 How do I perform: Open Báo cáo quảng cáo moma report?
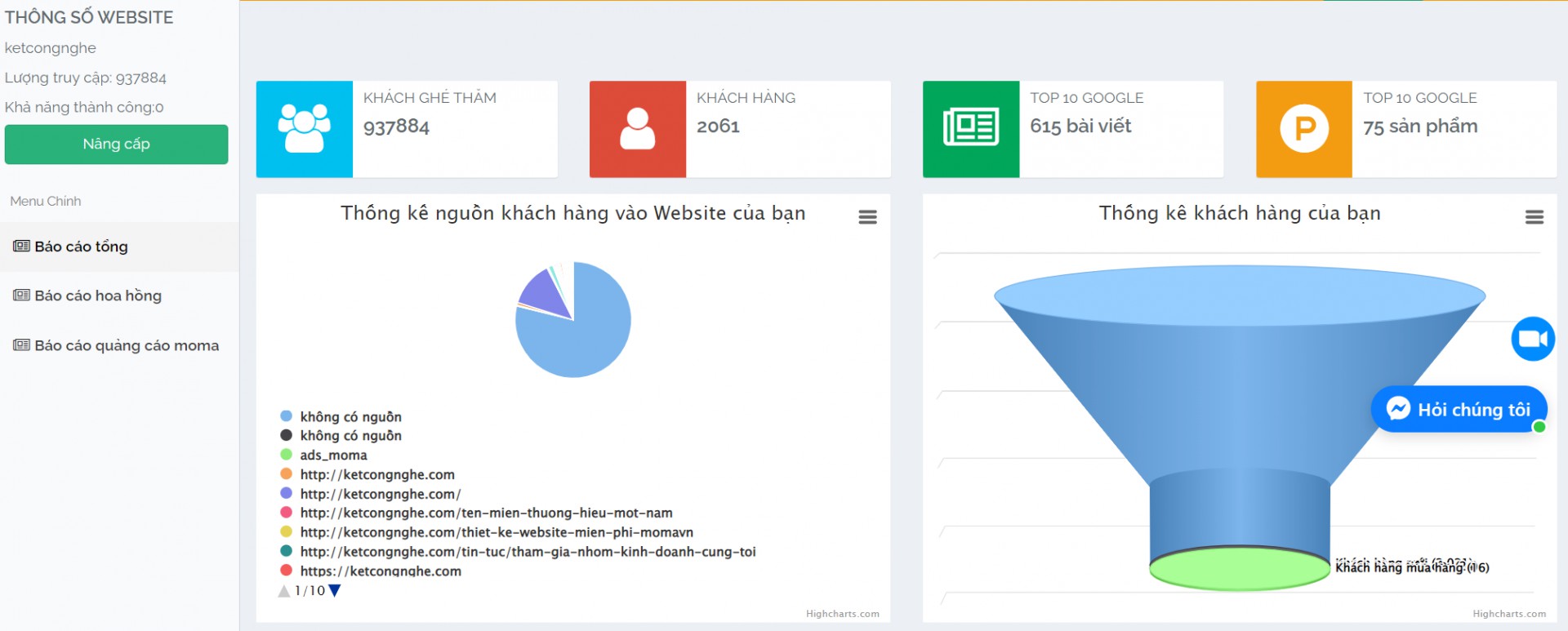point(126,346)
